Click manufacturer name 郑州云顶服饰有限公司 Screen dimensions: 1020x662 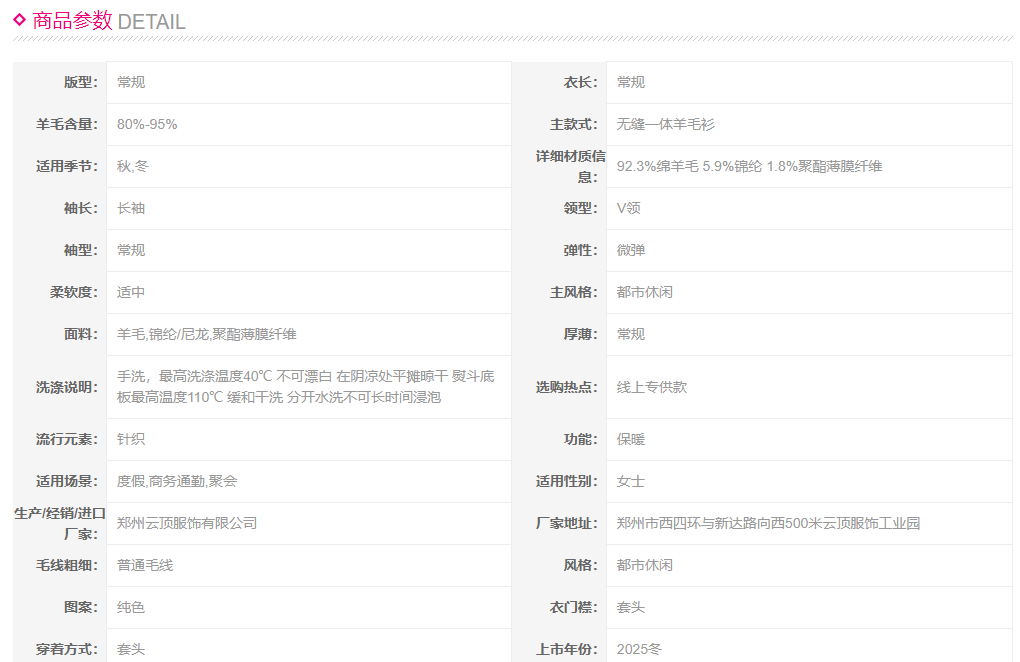(187, 523)
